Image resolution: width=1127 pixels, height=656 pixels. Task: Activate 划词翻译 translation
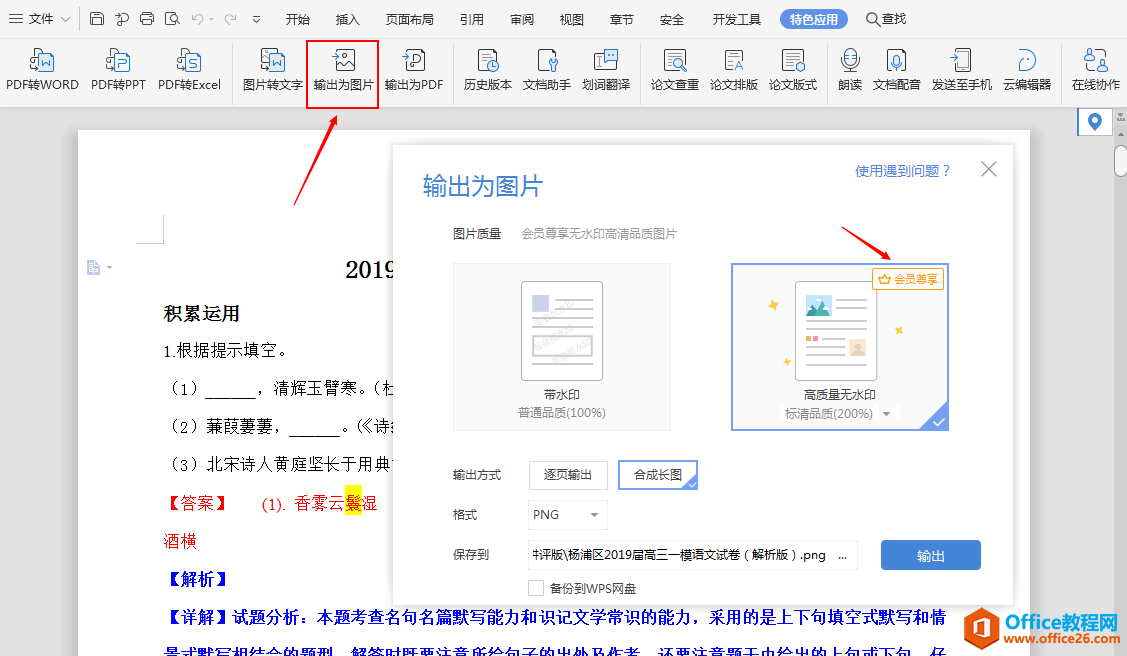coord(606,70)
